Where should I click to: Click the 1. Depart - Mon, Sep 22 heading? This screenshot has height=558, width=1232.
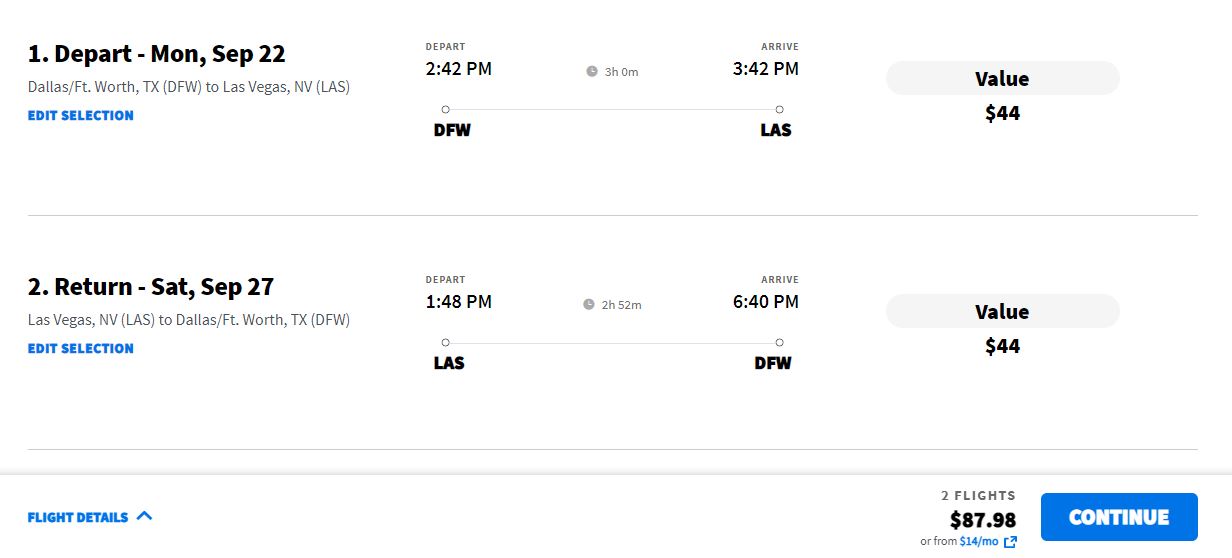point(157,53)
